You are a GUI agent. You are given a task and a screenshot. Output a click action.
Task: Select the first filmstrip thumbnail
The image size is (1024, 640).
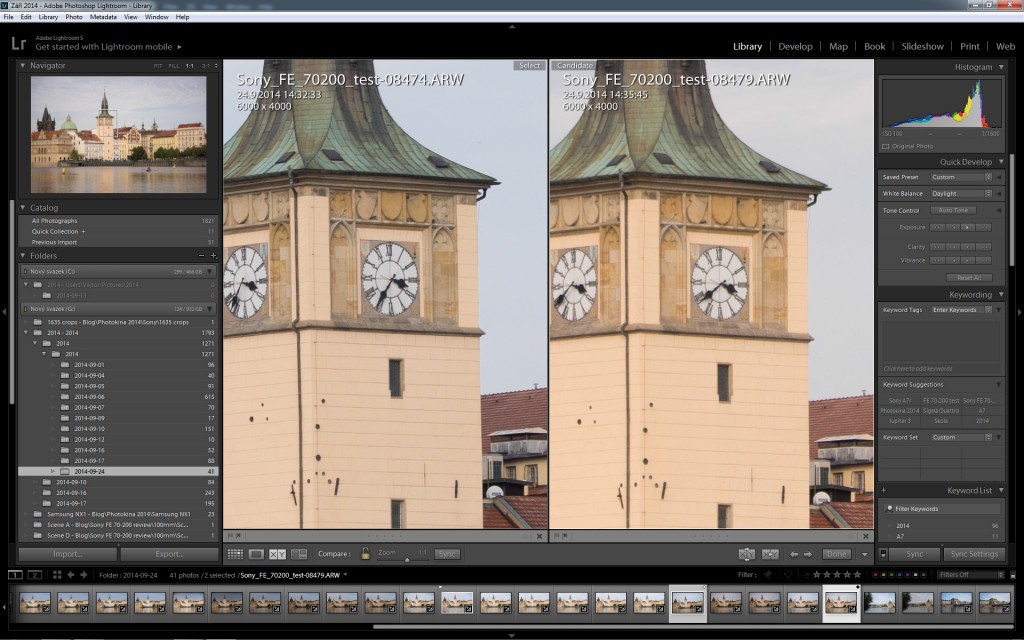click(x=35, y=602)
